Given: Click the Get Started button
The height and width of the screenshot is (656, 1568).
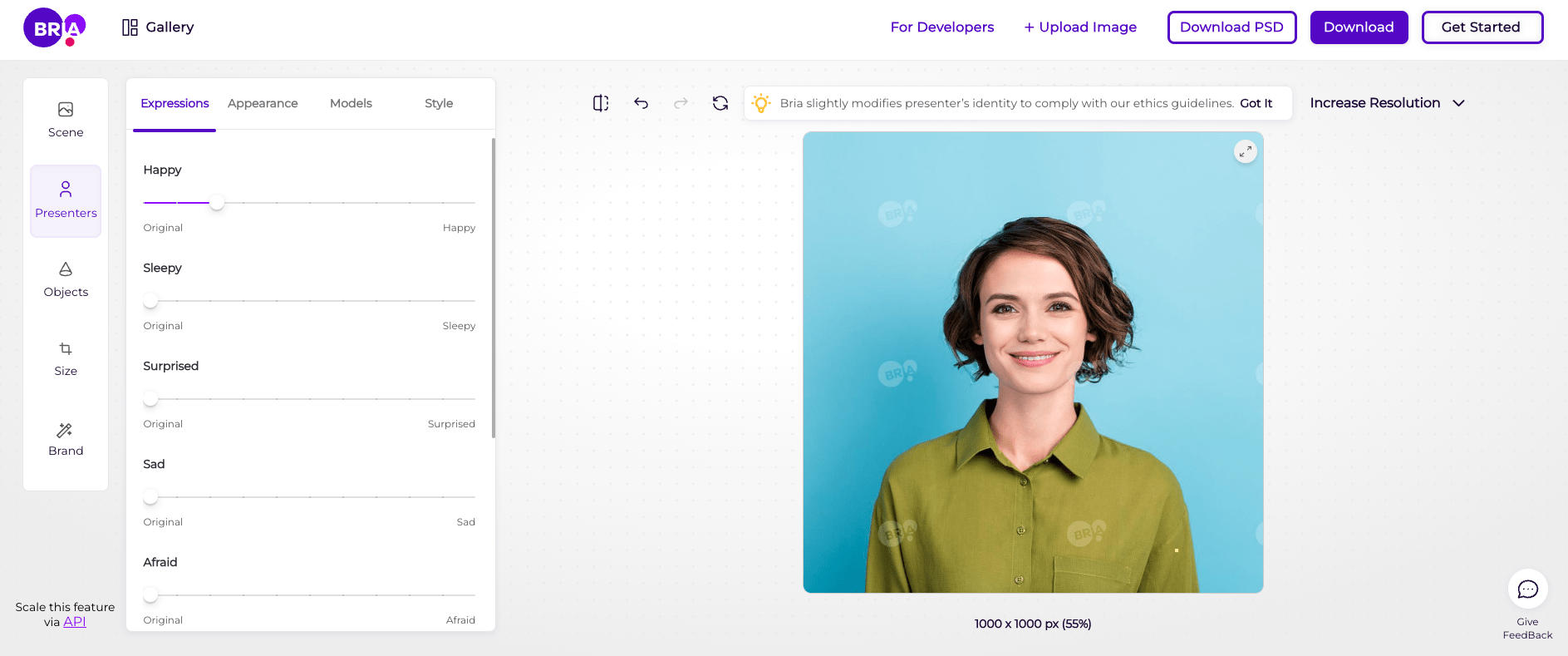Looking at the screenshot, I should click(x=1482, y=27).
